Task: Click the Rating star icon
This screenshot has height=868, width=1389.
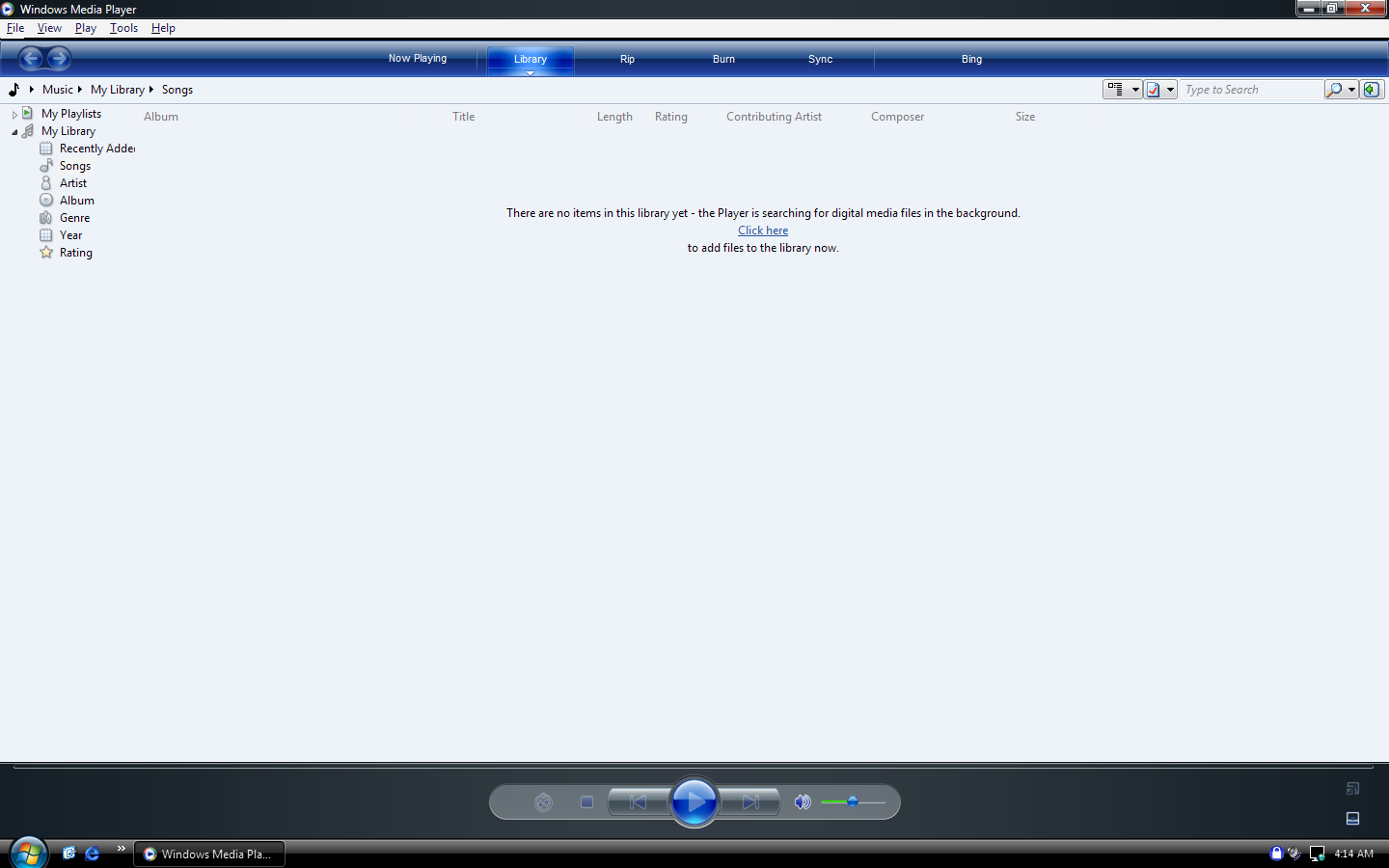Action: (46, 253)
